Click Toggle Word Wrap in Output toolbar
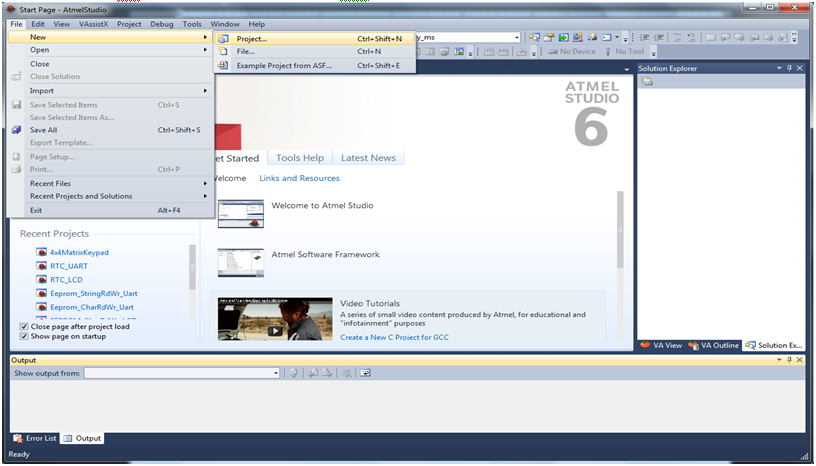 click(x=365, y=373)
